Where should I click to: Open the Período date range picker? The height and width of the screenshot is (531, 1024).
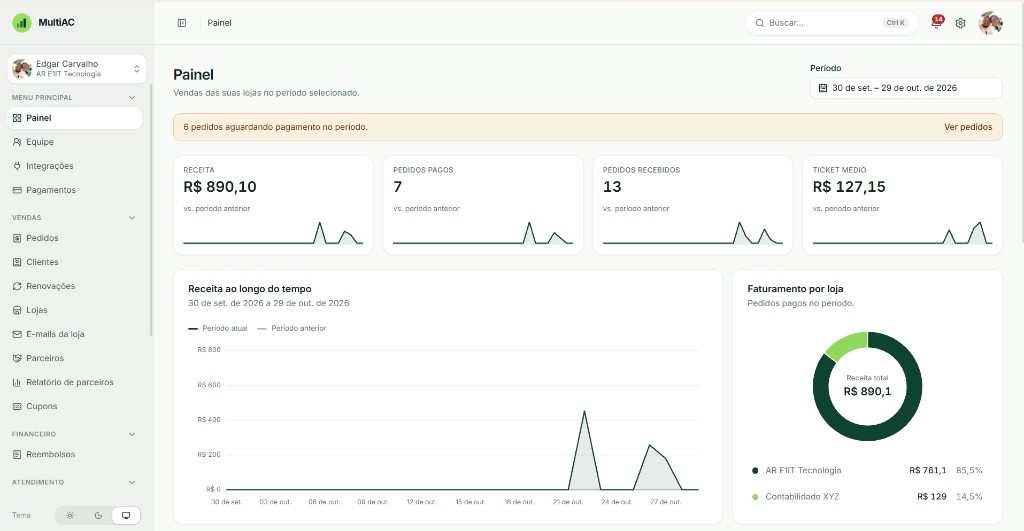tap(906, 88)
